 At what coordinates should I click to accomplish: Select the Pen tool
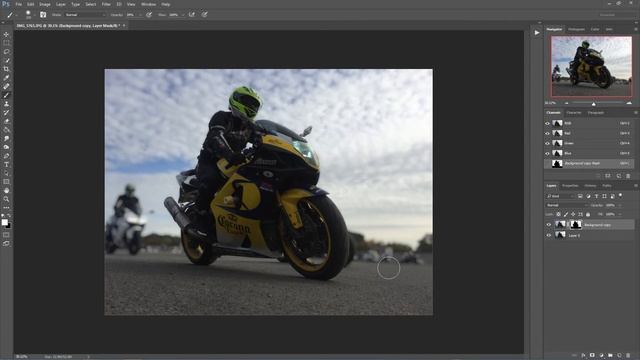click(6, 156)
